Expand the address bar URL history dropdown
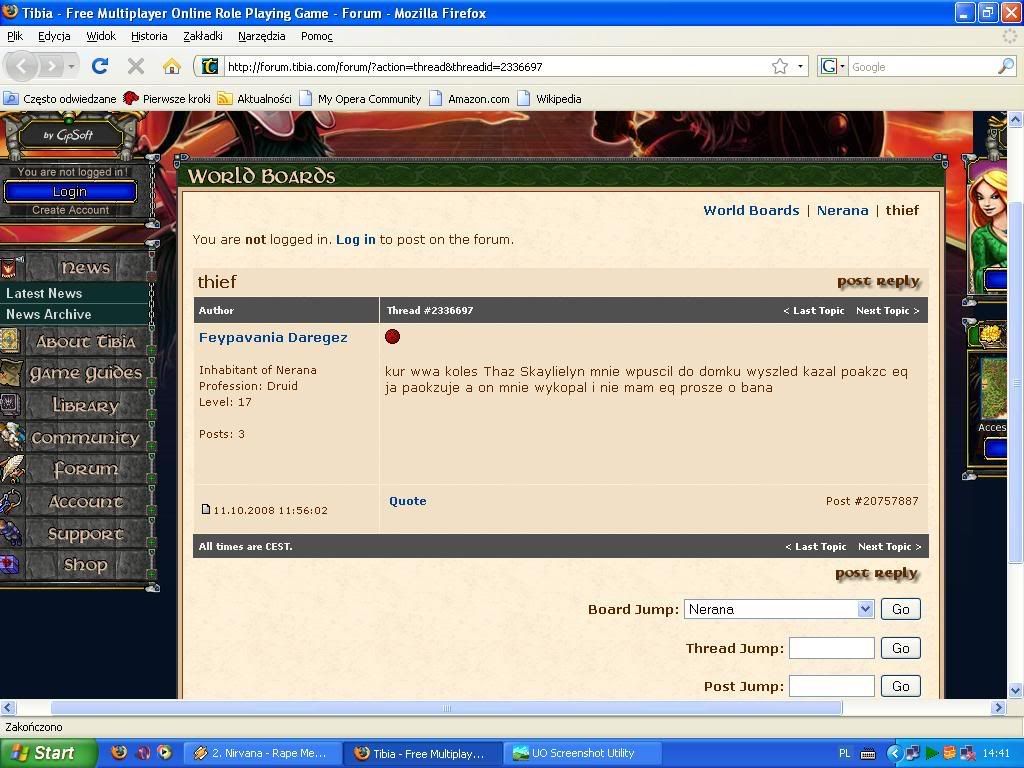1024x768 pixels. pos(800,66)
